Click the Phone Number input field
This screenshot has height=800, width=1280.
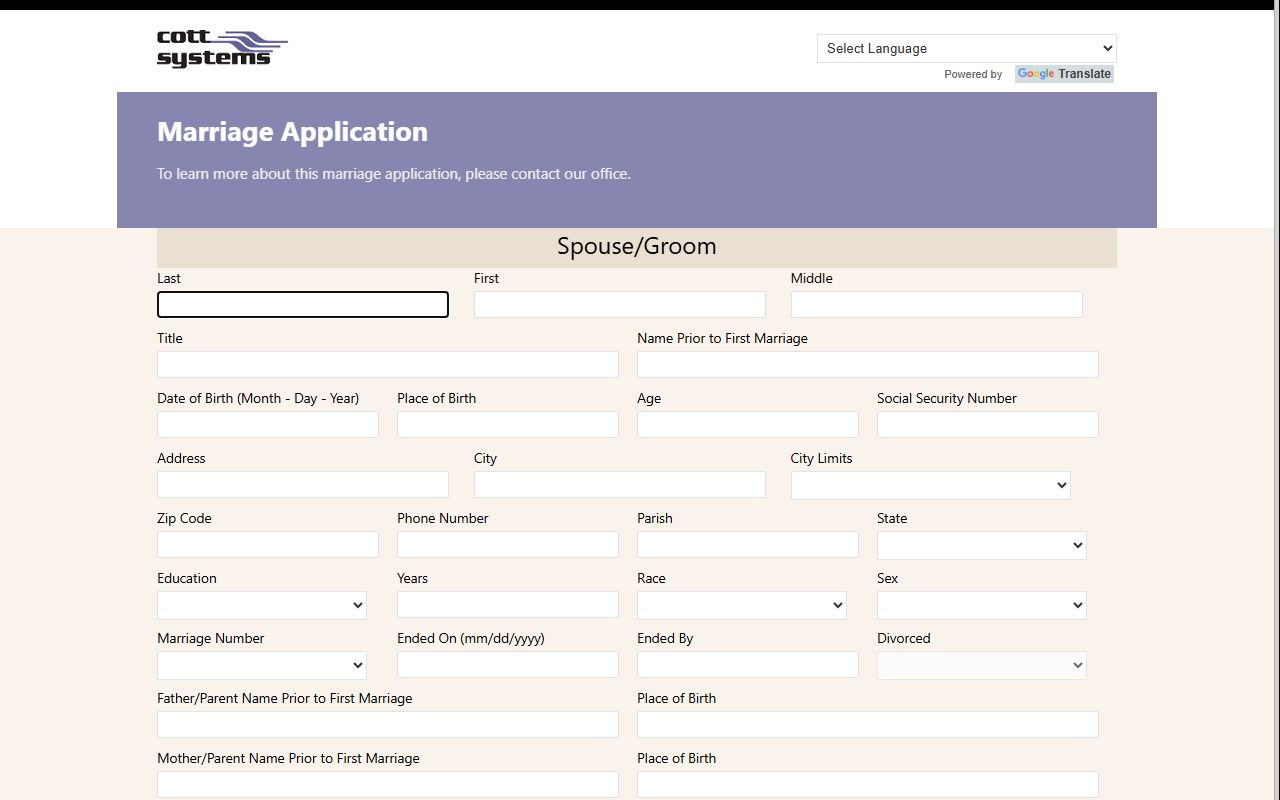tap(508, 544)
